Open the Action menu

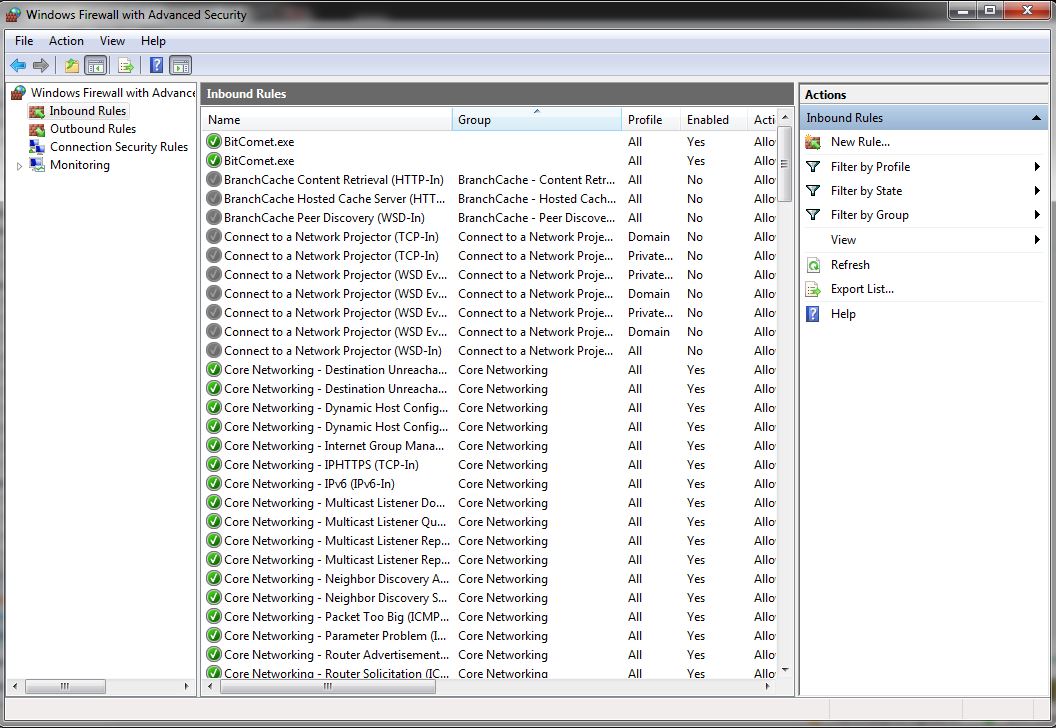pos(66,41)
